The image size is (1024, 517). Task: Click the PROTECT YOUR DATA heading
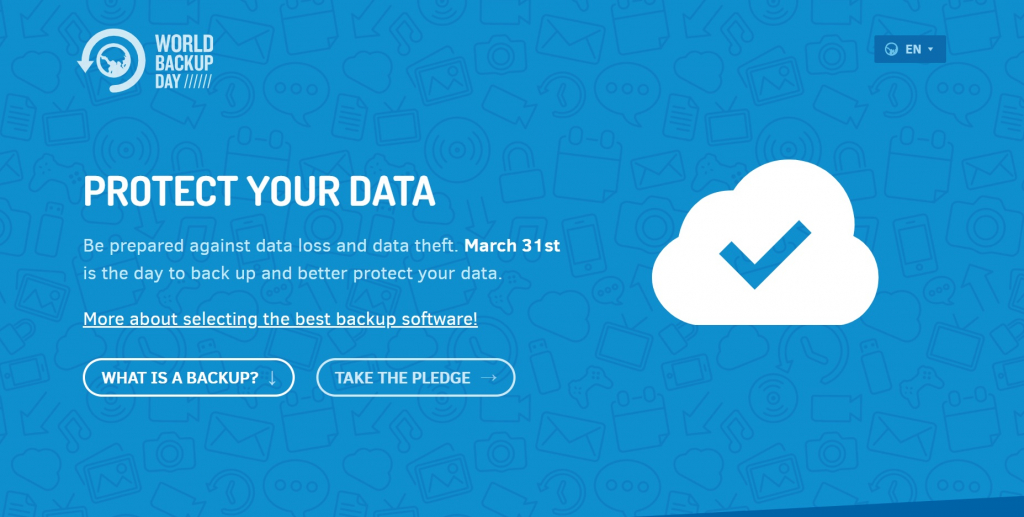click(x=259, y=192)
